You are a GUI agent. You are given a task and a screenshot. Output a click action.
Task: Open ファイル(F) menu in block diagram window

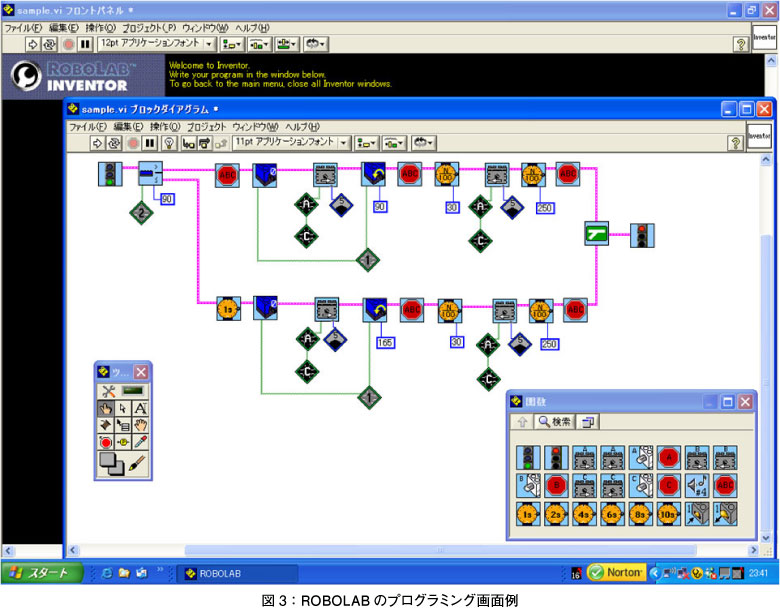click(88, 127)
